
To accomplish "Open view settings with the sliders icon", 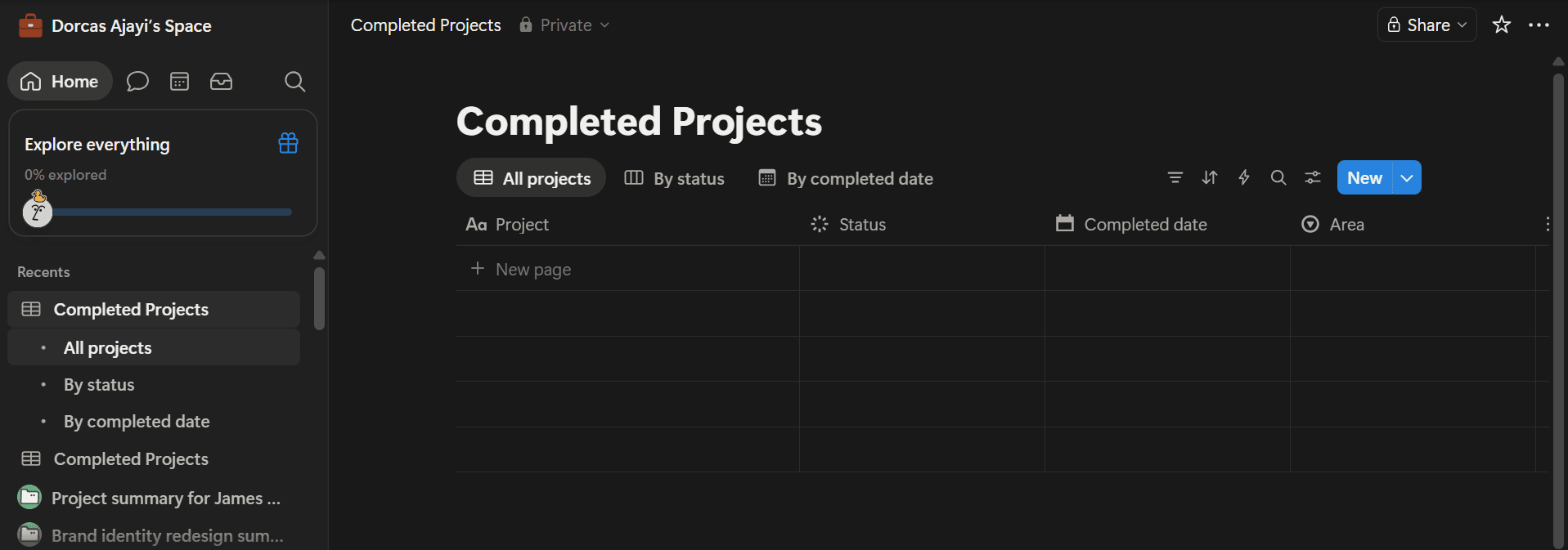I will pyautogui.click(x=1312, y=177).
